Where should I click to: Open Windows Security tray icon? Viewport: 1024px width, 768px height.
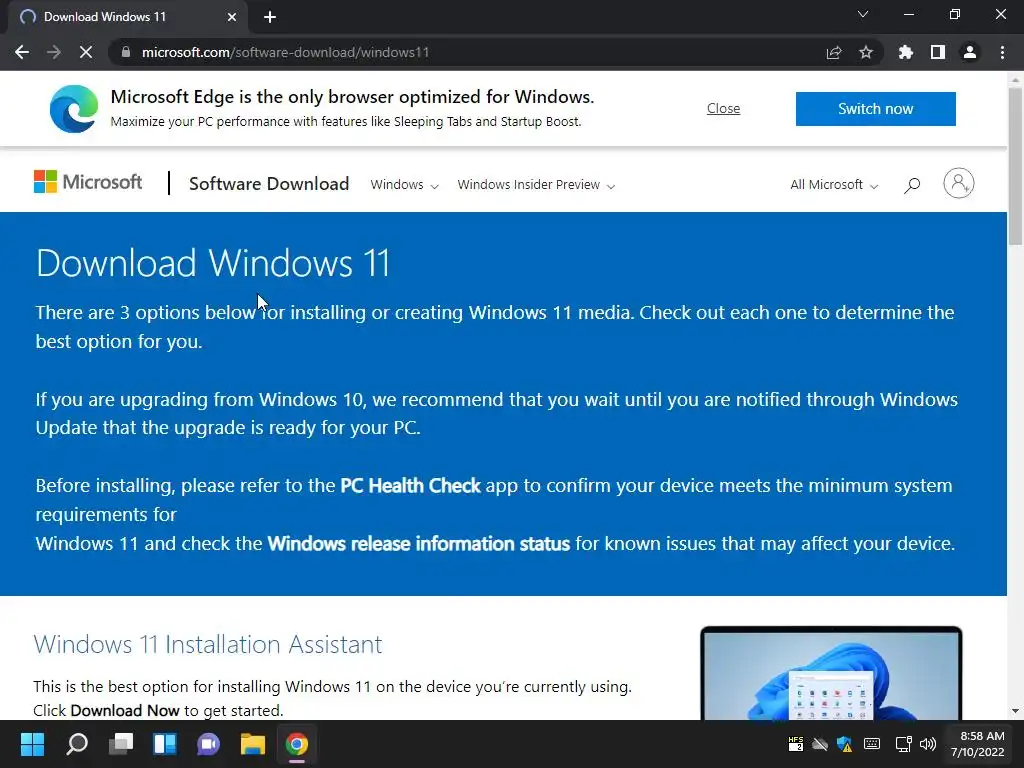845,744
